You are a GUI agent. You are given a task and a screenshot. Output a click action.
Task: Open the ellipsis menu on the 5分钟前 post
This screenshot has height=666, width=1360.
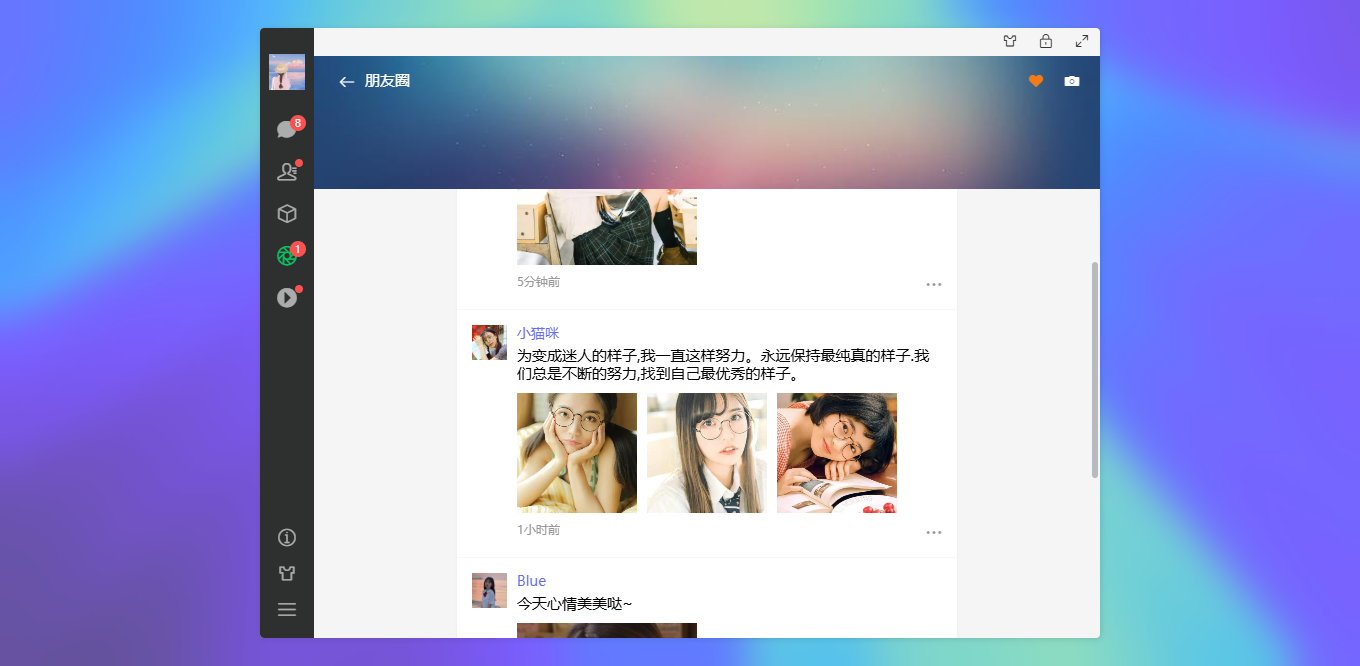(934, 284)
